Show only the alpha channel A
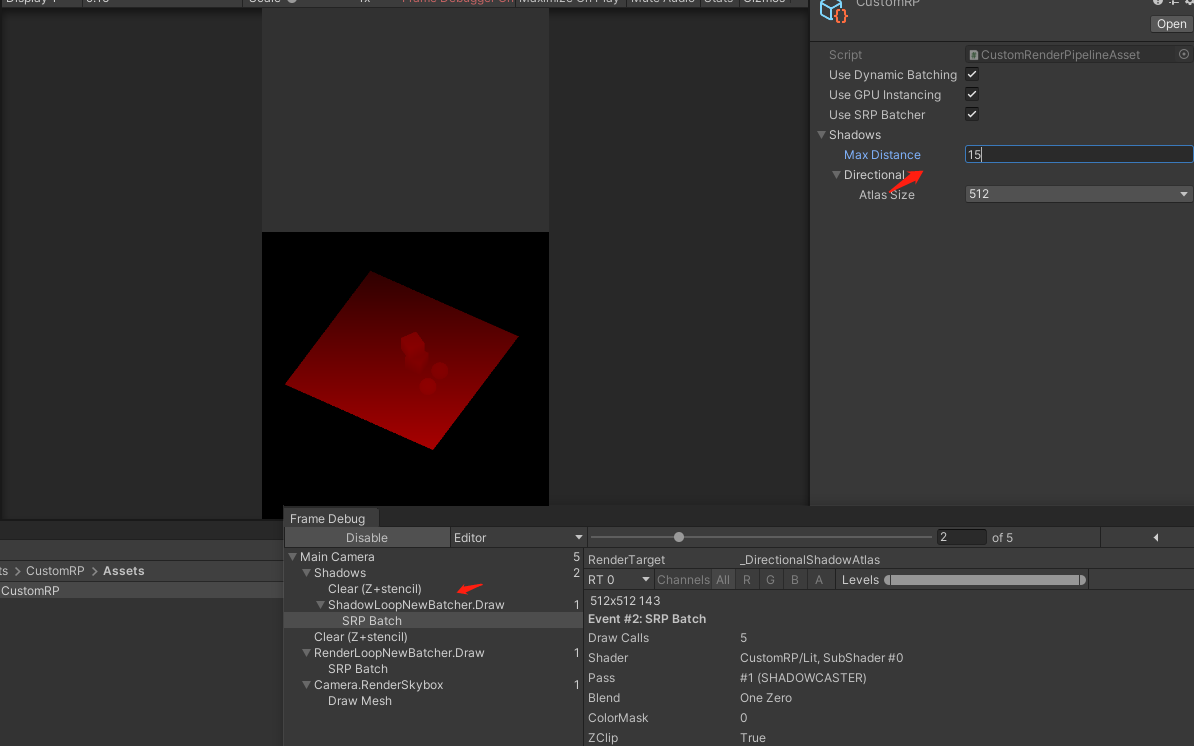 tap(819, 580)
